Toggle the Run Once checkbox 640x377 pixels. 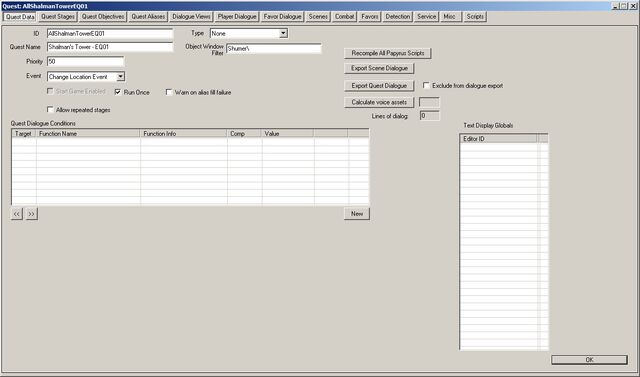pos(118,92)
